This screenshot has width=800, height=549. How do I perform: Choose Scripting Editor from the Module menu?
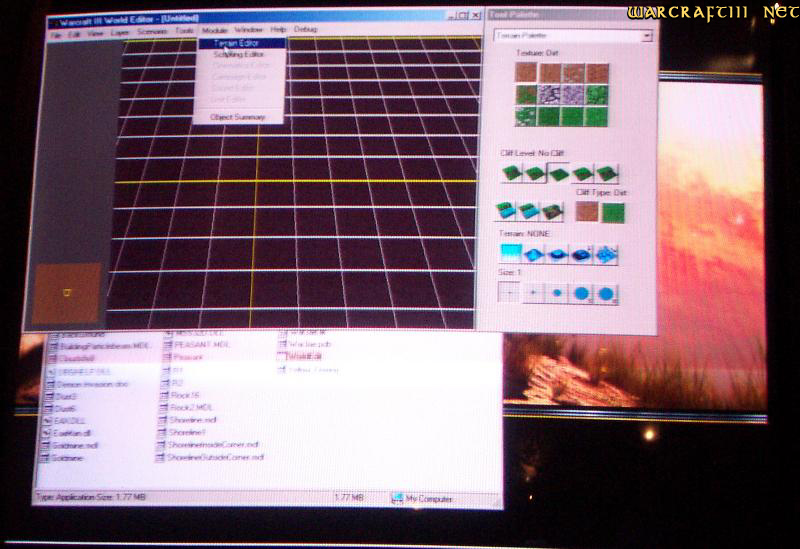click(239, 54)
